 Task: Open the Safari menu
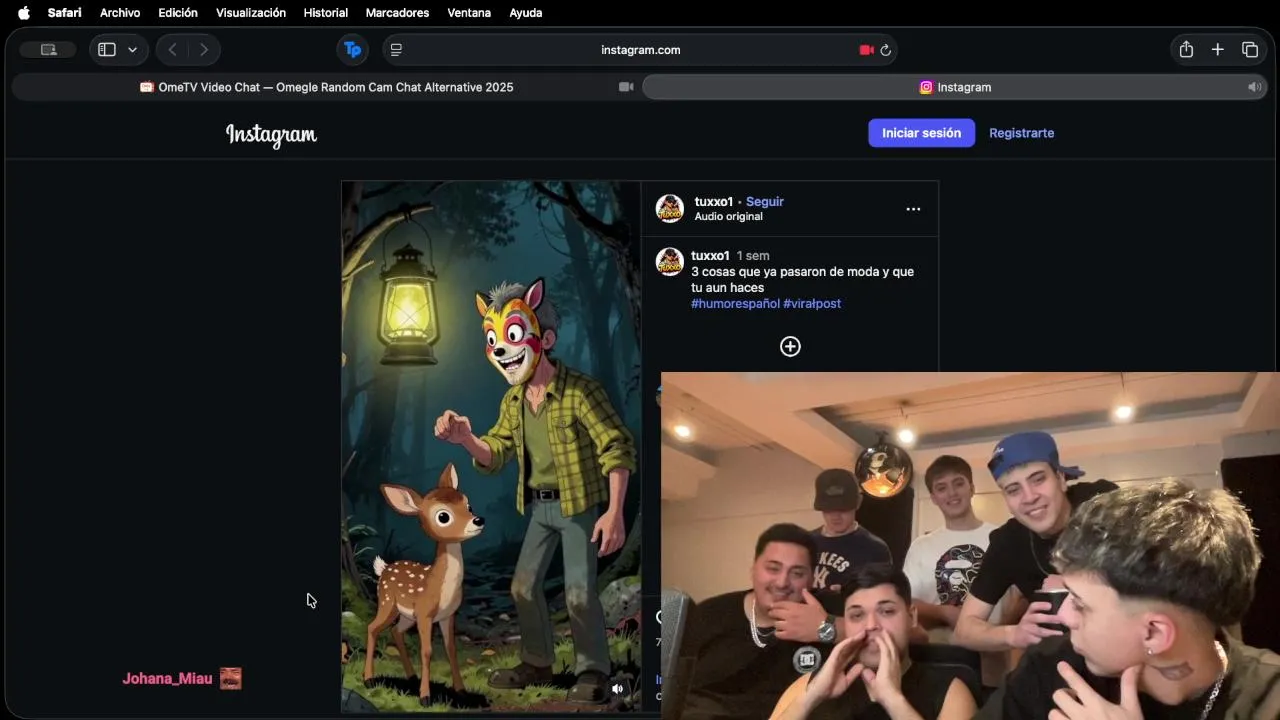(65, 13)
